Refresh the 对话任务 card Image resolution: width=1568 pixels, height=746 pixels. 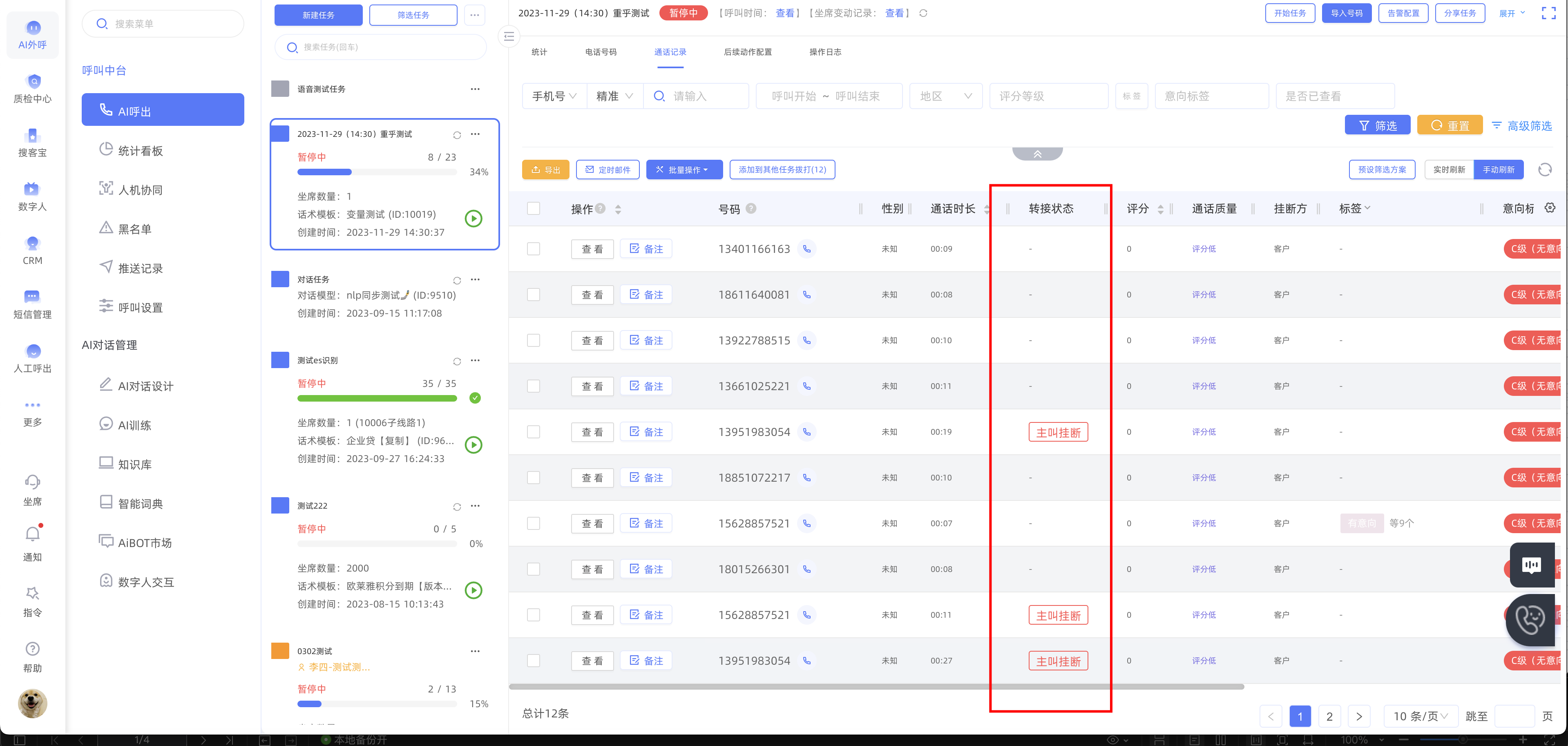click(x=457, y=281)
